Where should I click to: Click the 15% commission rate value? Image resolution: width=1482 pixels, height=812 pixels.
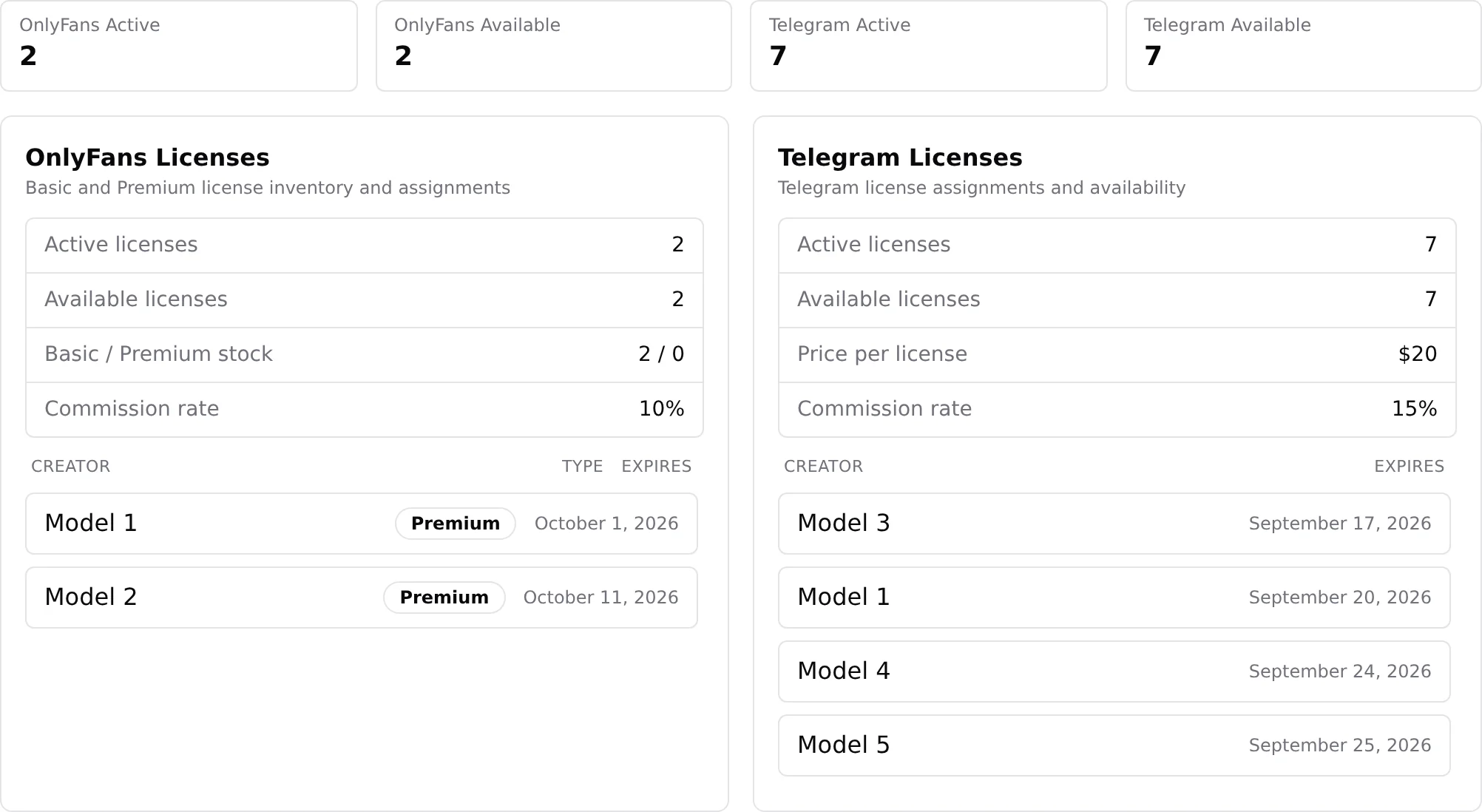pyautogui.click(x=1414, y=409)
